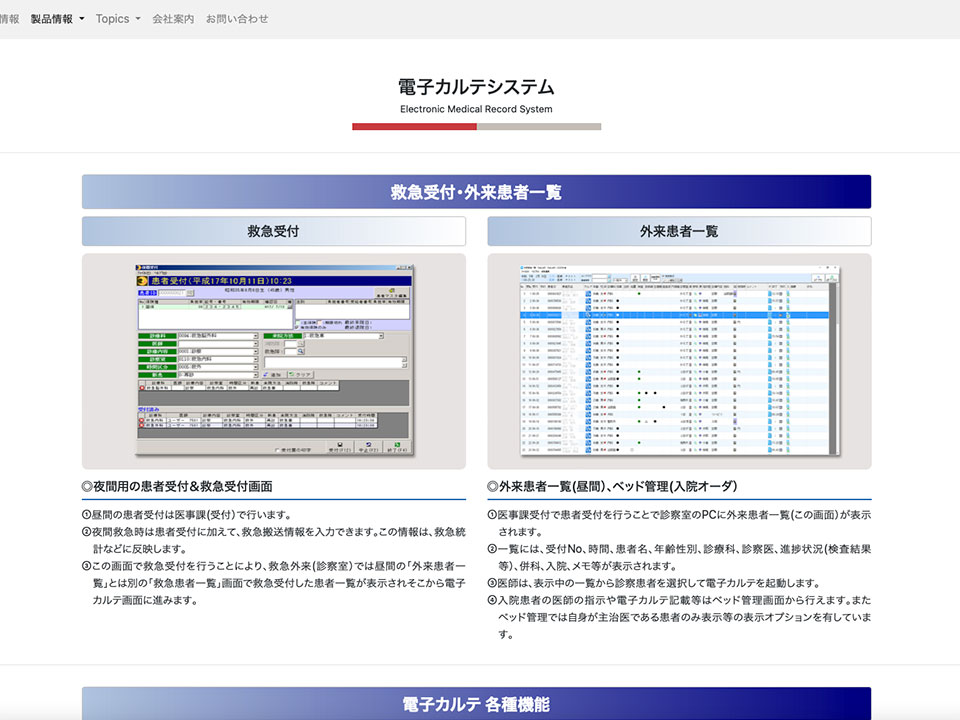
Task: Click the 診療科 dropdown arrow in reception screenshot
Action: 256,338
